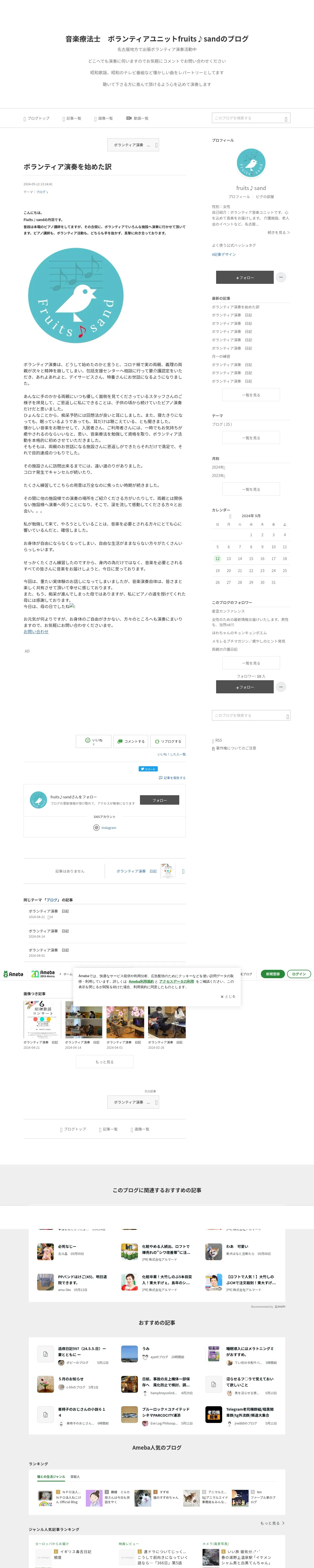Click 一覧を見る under このブログのフォロワー
This screenshot has height=1568, width=314.
251,663
